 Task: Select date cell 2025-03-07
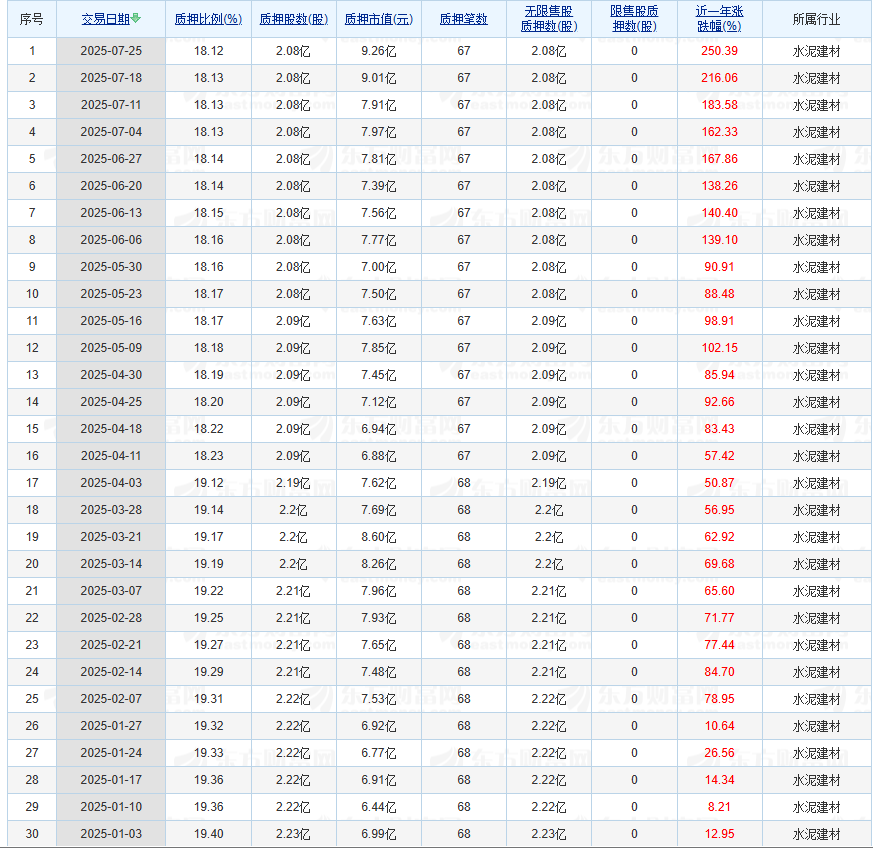point(111,591)
